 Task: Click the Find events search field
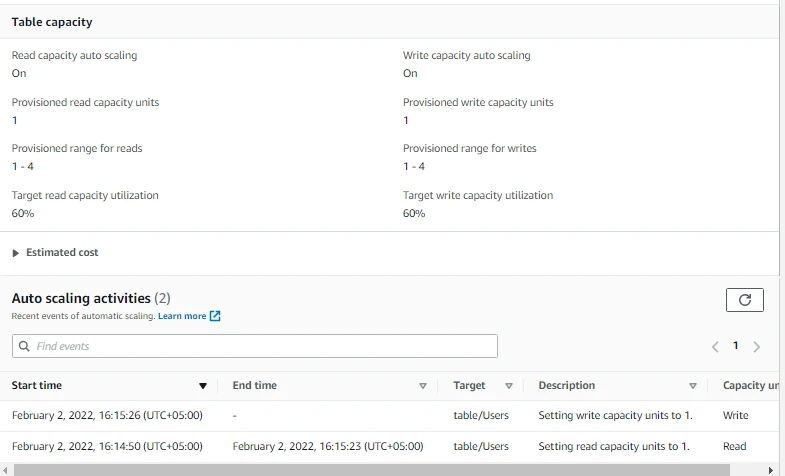[x=260, y=346]
